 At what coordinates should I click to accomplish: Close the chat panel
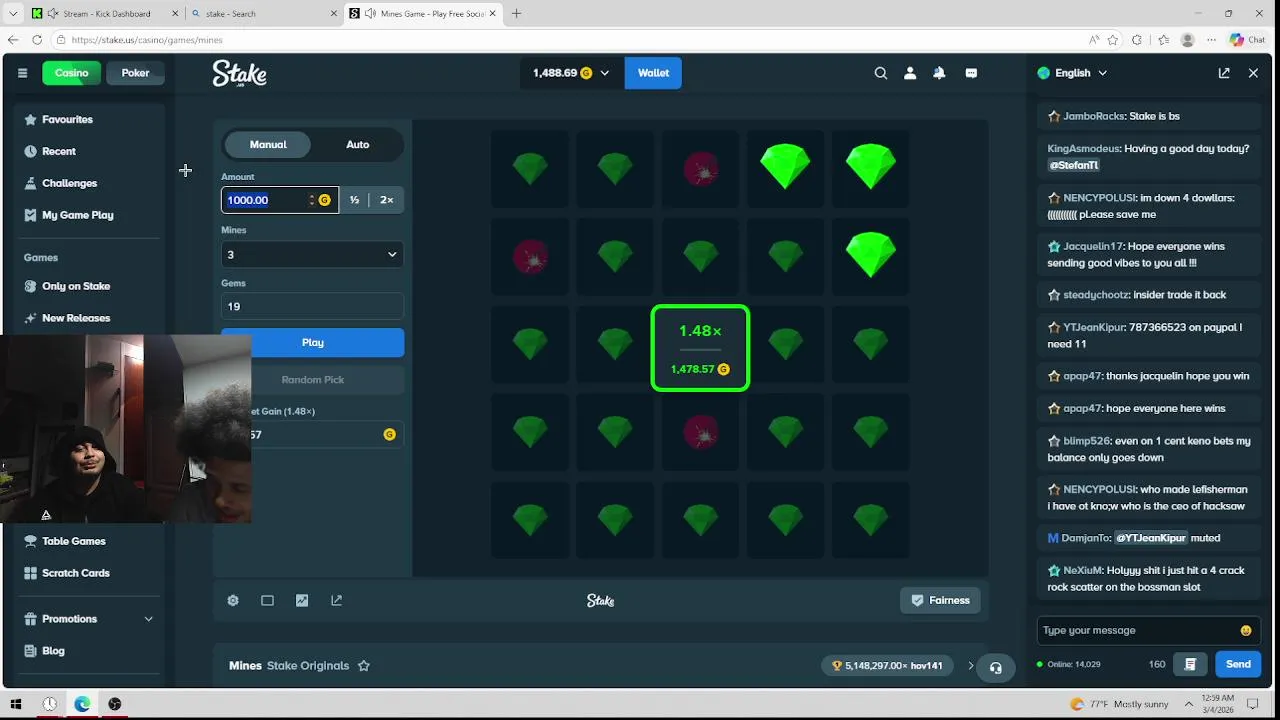[x=1253, y=73]
